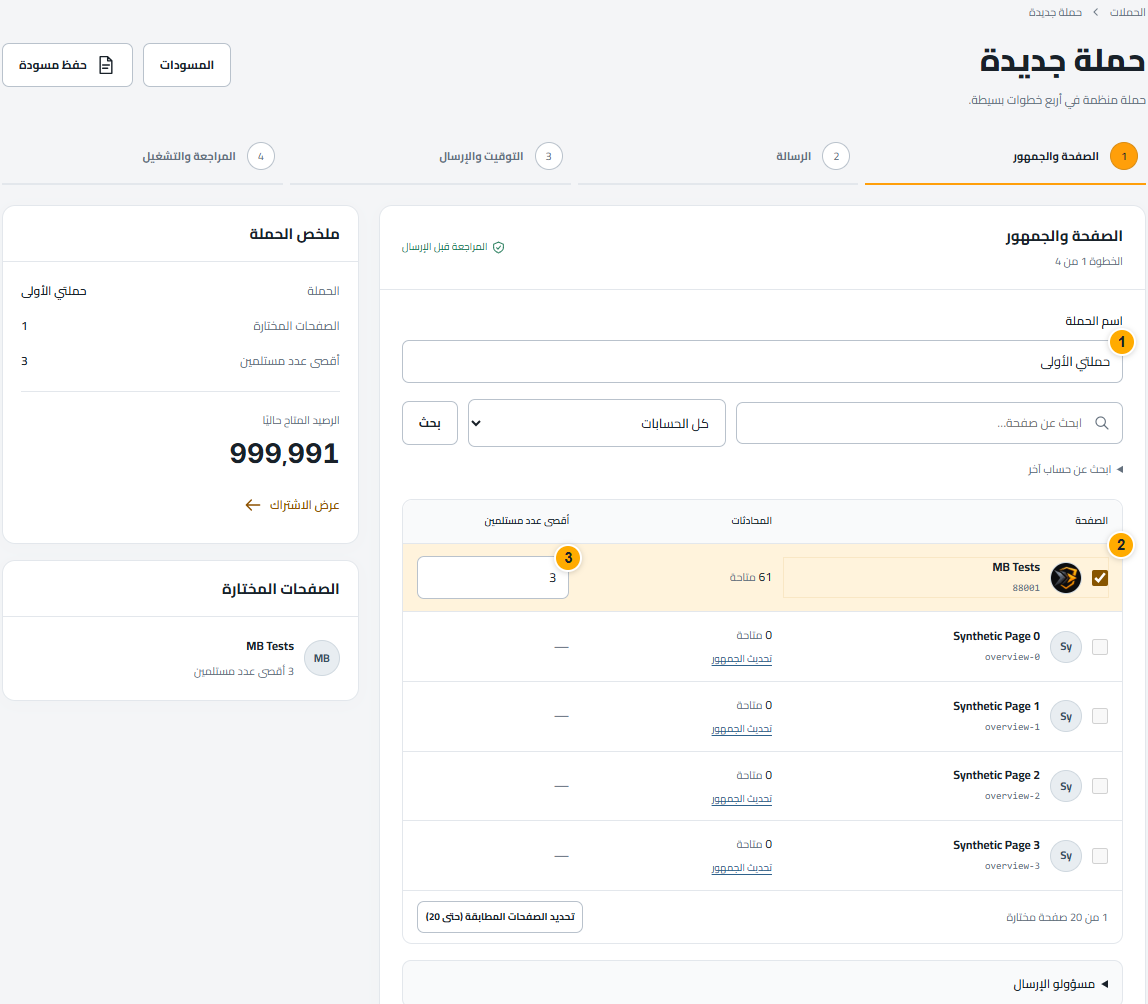This screenshot has width=1148, height=1004.
Task: Click the MB Tests page avatar logo
Action: coord(1066,578)
